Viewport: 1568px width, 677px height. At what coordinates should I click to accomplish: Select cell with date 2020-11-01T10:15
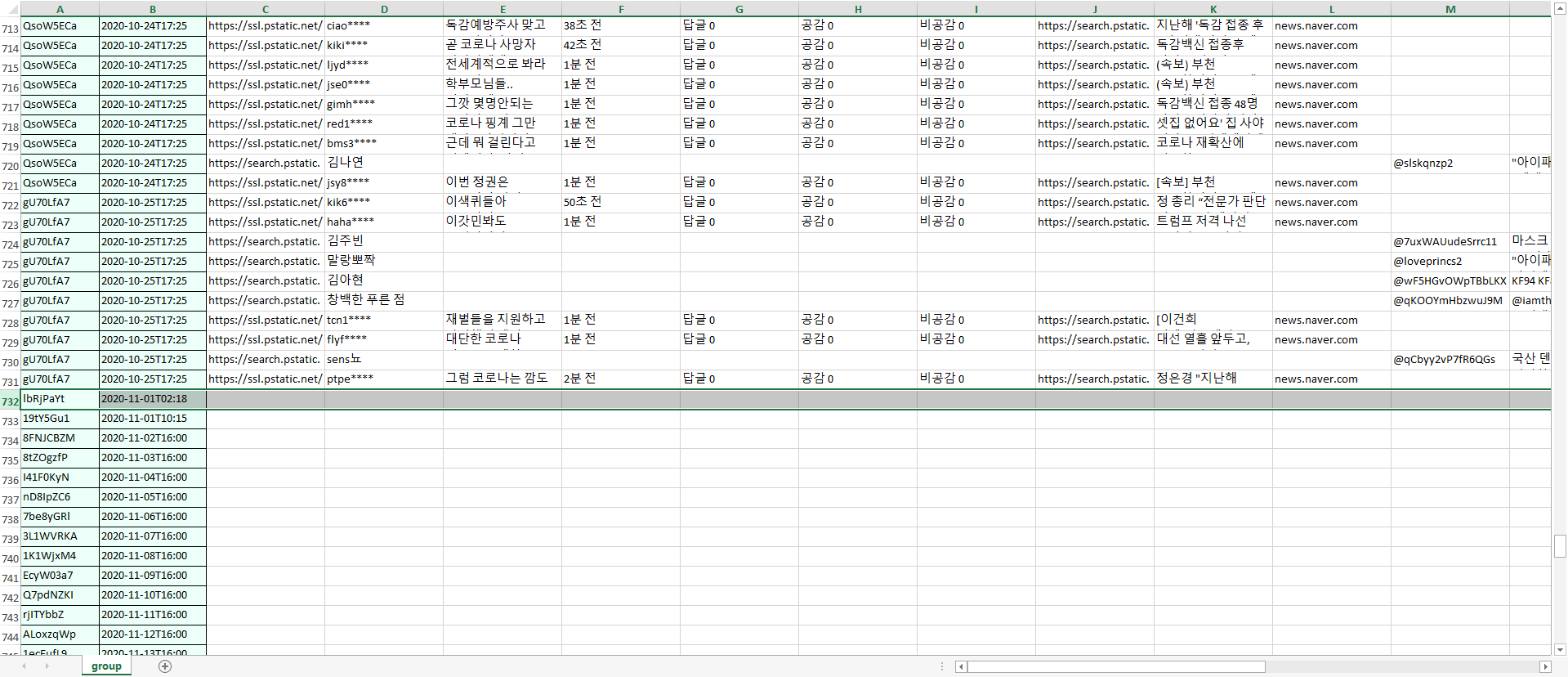point(152,419)
